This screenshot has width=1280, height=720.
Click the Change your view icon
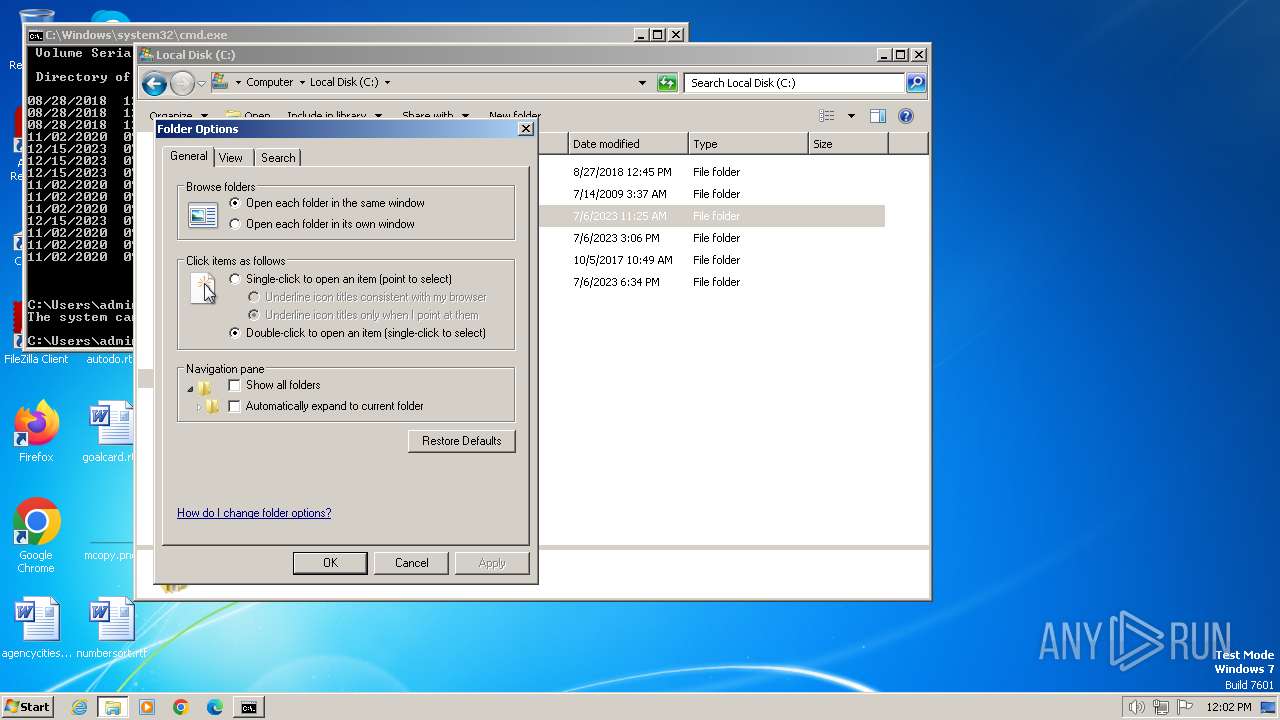827,116
